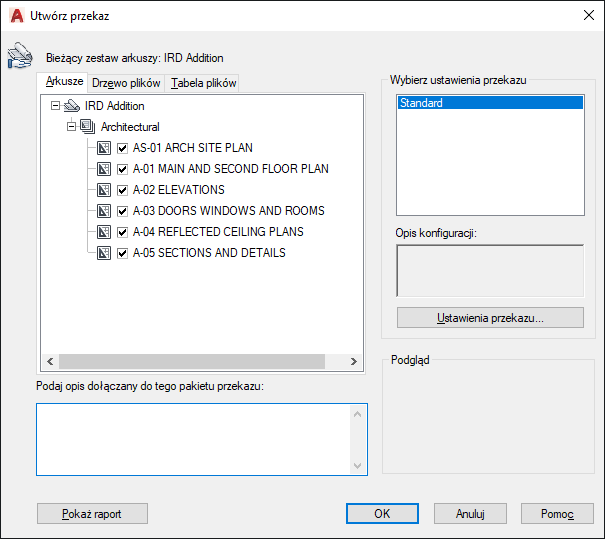Open Ustawienia przekazu settings
The image size is (605, 539).
point(490,318)
